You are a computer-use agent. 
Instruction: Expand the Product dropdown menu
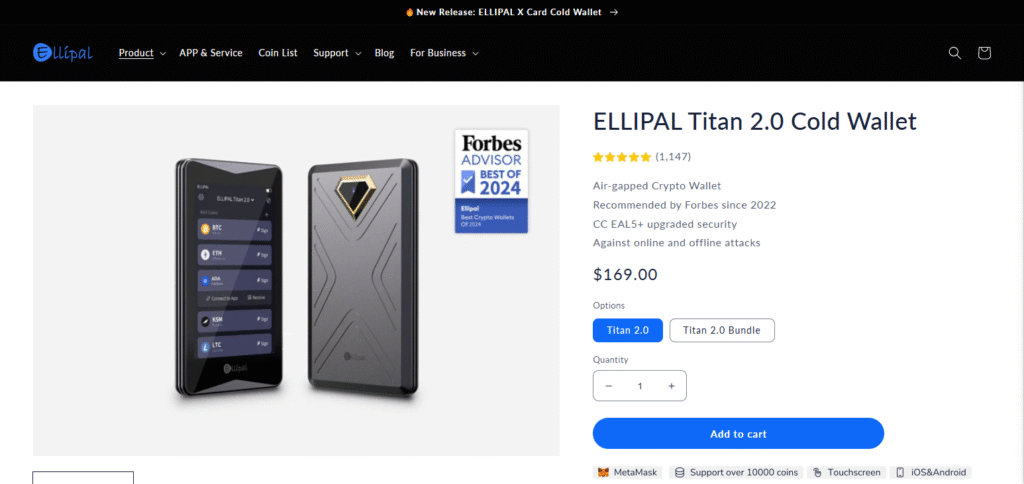point(142,53)
